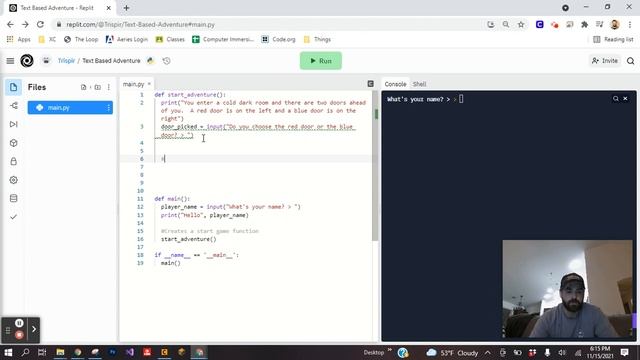Close the main.py editor tab
The image size is (640, 360).
[x=149, y=84]
